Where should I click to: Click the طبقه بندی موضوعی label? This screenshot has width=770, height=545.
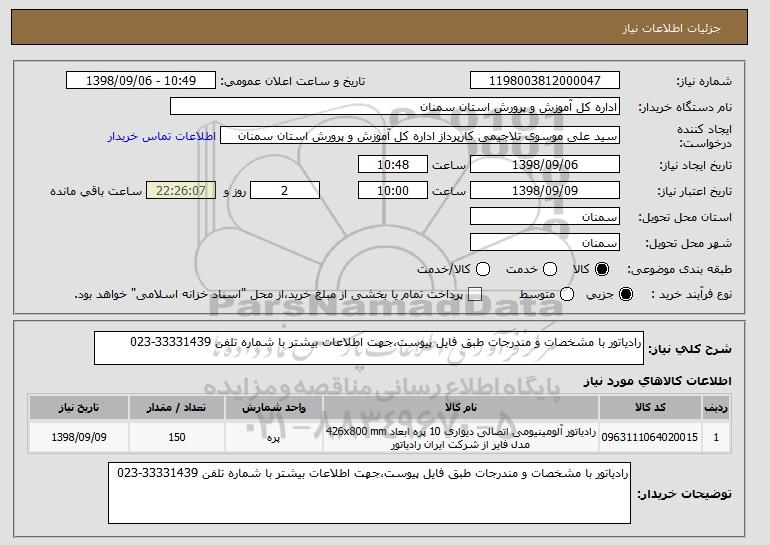pyautogui.click(x=679, y=269)
